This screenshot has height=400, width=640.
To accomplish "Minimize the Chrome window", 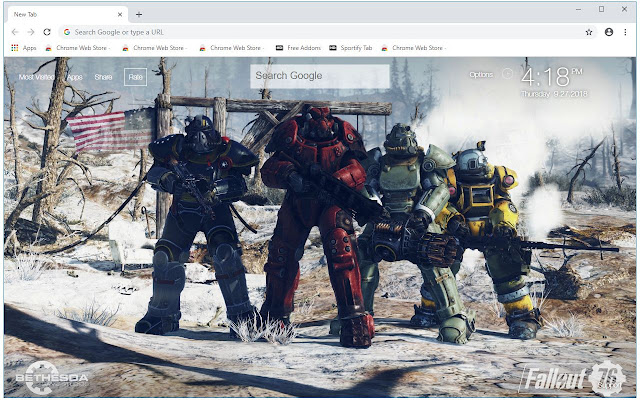I will tap(578, 9).
